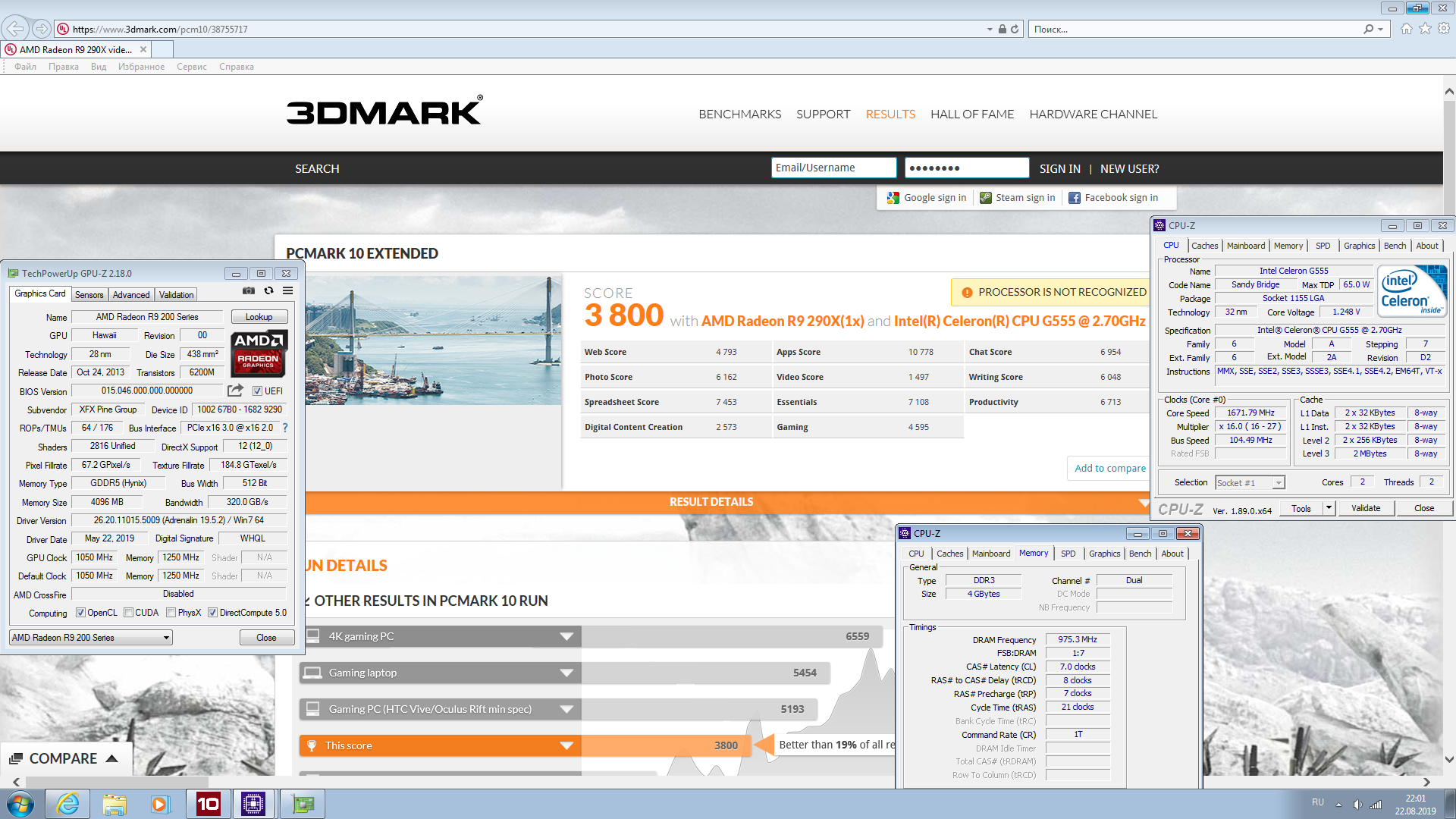The width and height of the screenshot is (1456, 819).
Task: Close the AMD Radeon browser tab
Action: pos(143,49)
